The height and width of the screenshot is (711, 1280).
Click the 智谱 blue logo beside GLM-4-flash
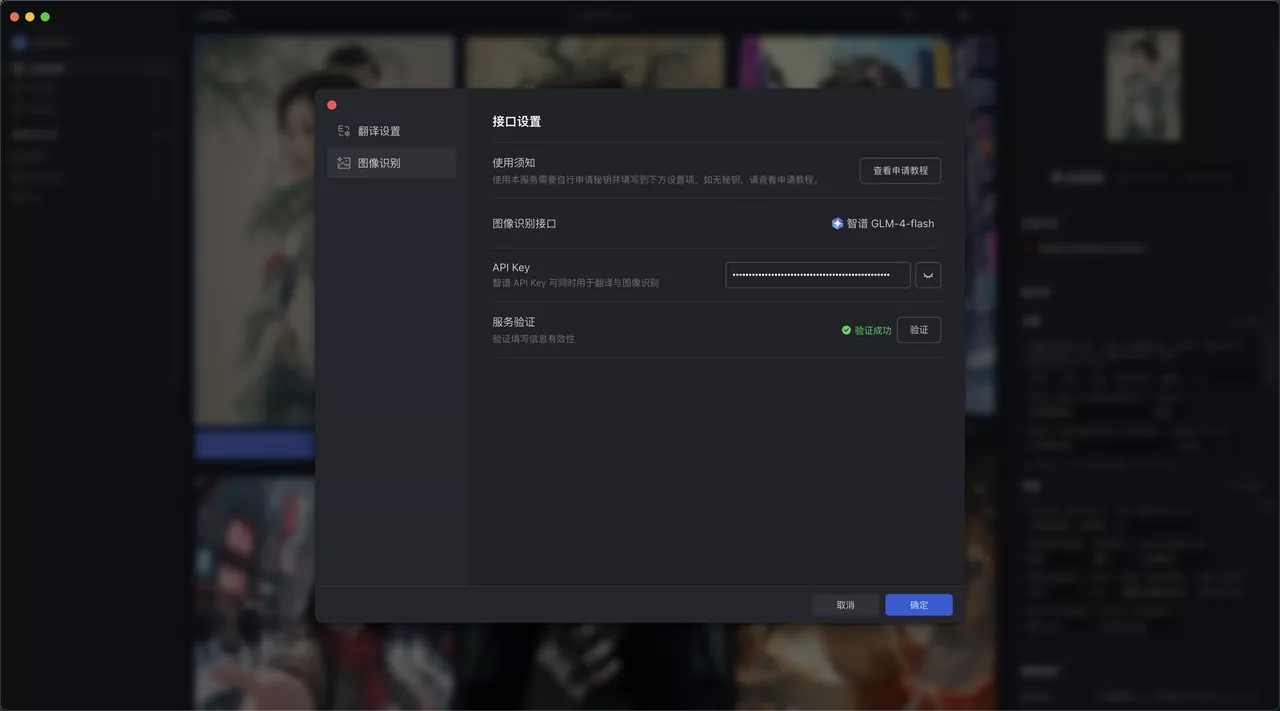[837, 223]
